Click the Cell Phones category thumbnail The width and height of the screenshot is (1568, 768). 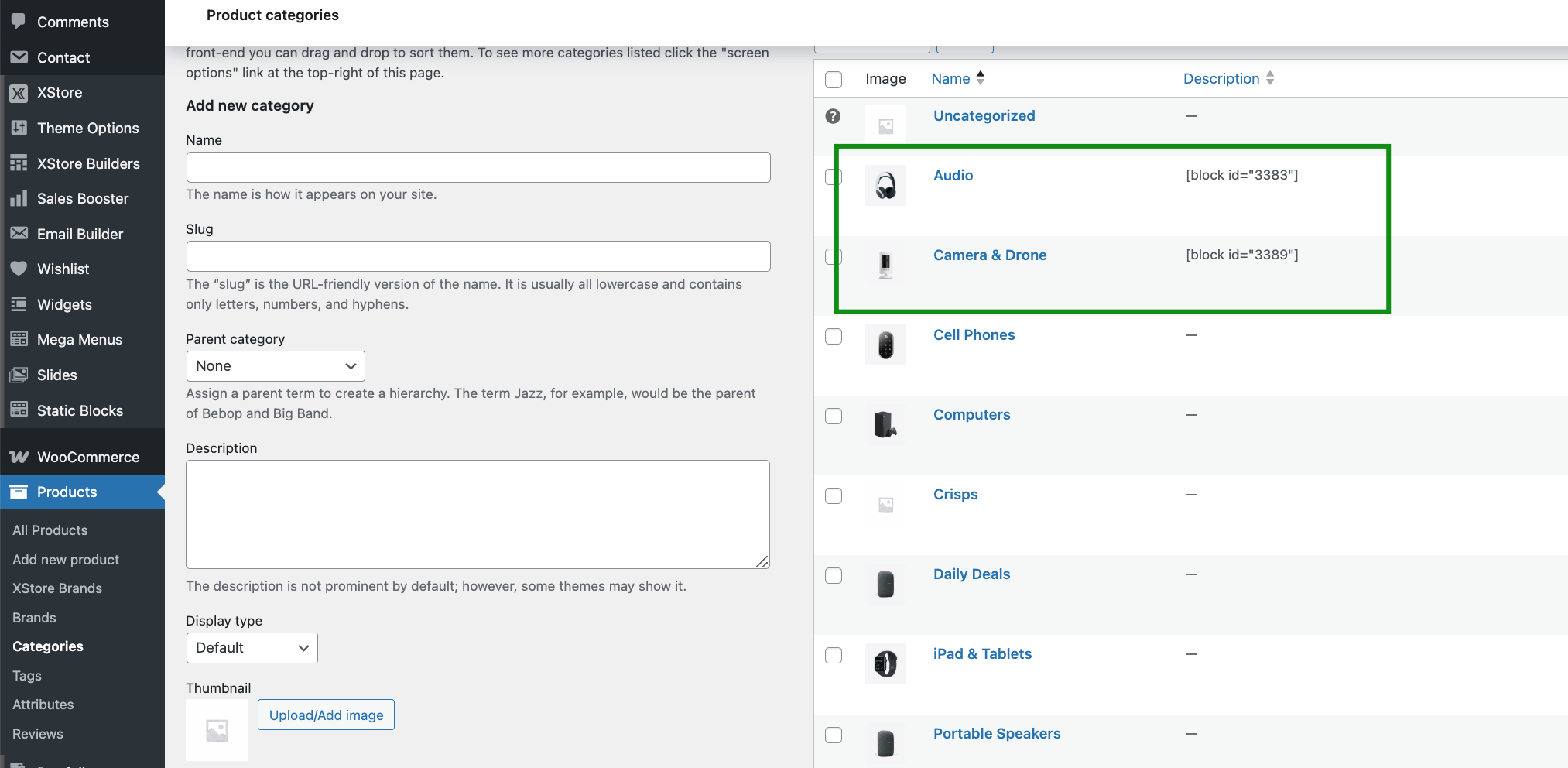pyautogui.click(x=885, y=345)
